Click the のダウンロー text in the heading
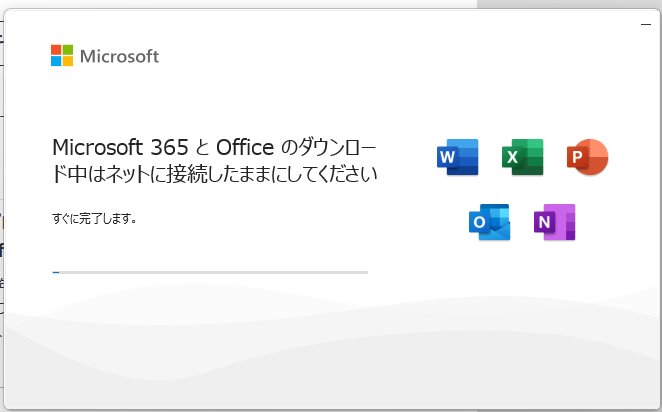 328,147
